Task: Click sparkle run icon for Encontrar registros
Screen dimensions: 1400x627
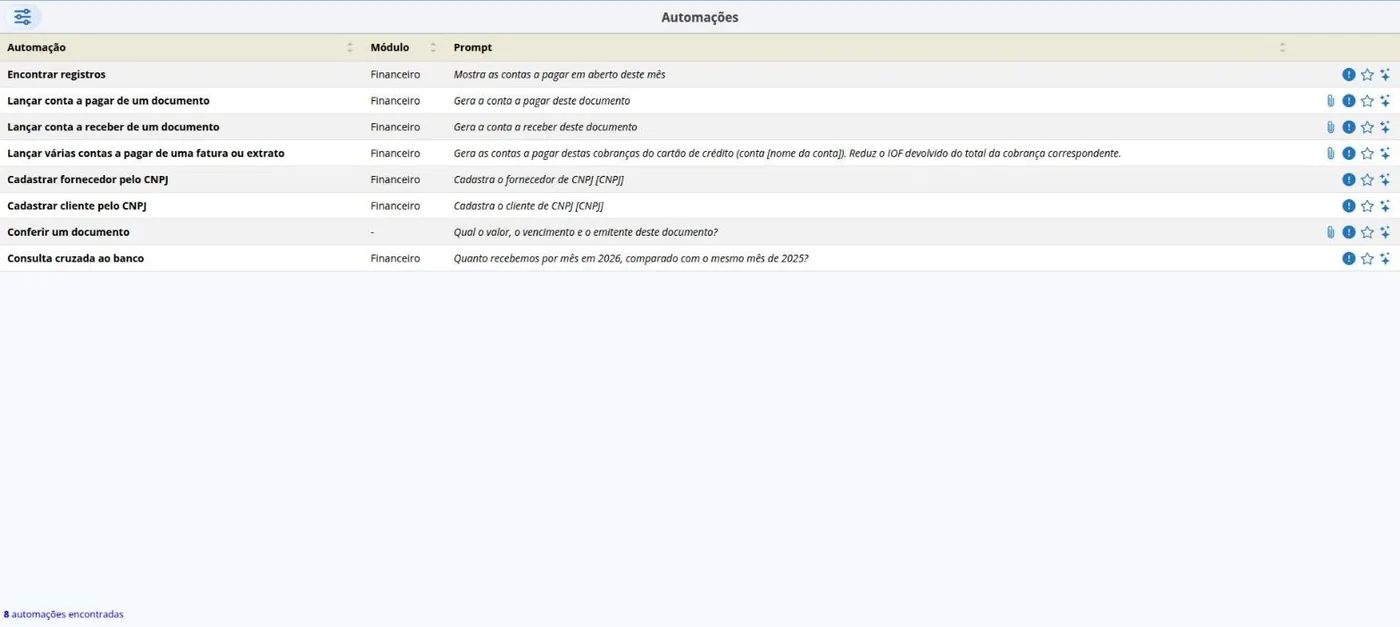Action: 1385,75
